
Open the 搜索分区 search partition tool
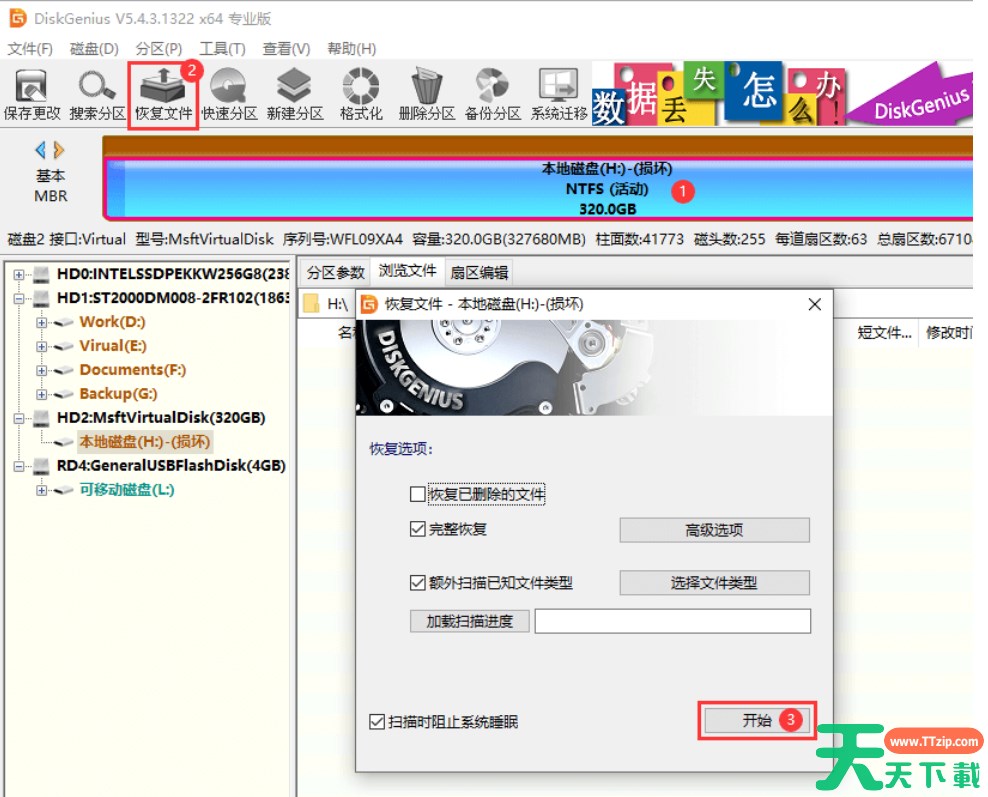[x=98, y=95]
